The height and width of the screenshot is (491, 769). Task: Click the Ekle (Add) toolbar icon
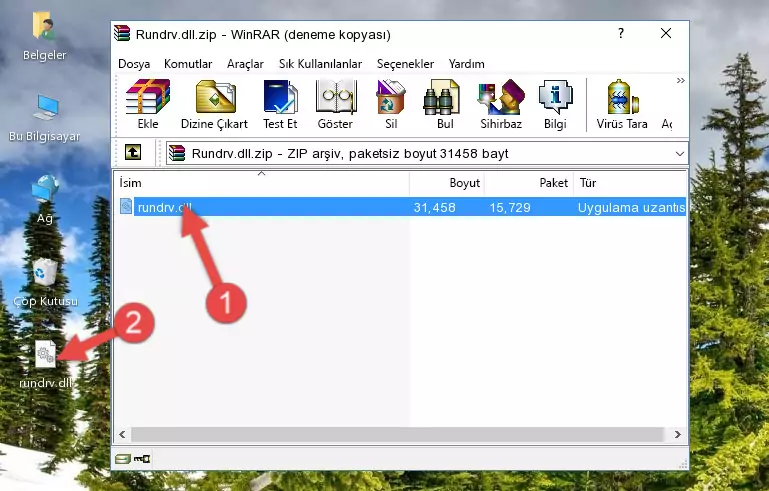point(148,104)
